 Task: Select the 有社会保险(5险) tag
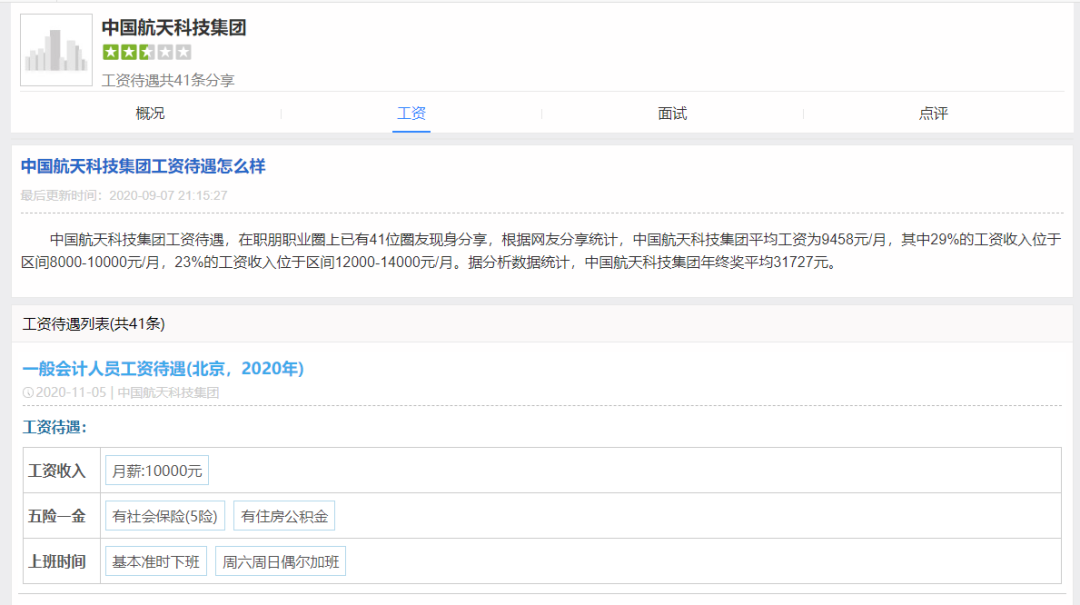pyautogui.click(x=165, y=516)
